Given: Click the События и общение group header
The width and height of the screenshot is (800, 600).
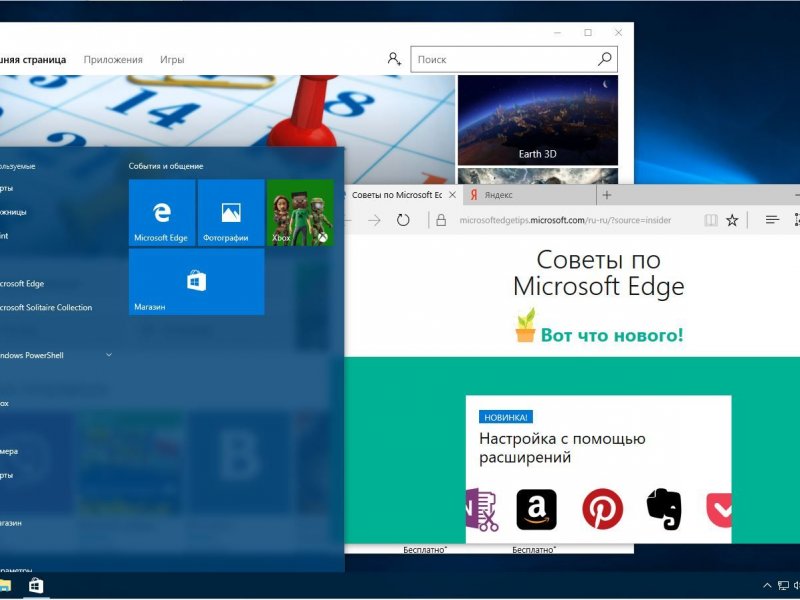Looking at the screenshot, I should (x=166, y=166).
